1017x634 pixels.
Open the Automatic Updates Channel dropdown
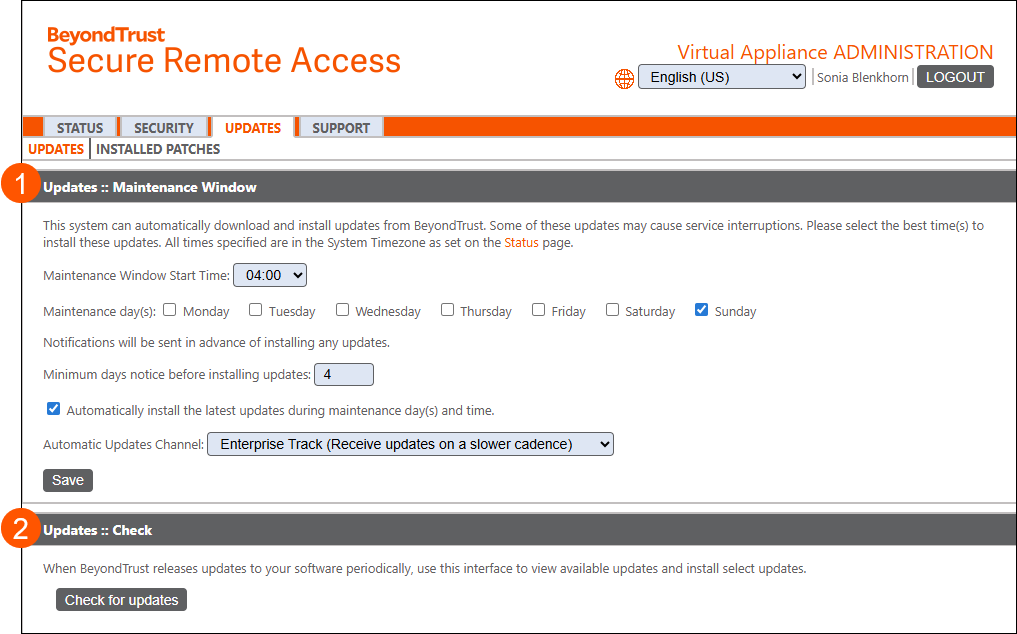pyautogui.click(x=410, y=443)
